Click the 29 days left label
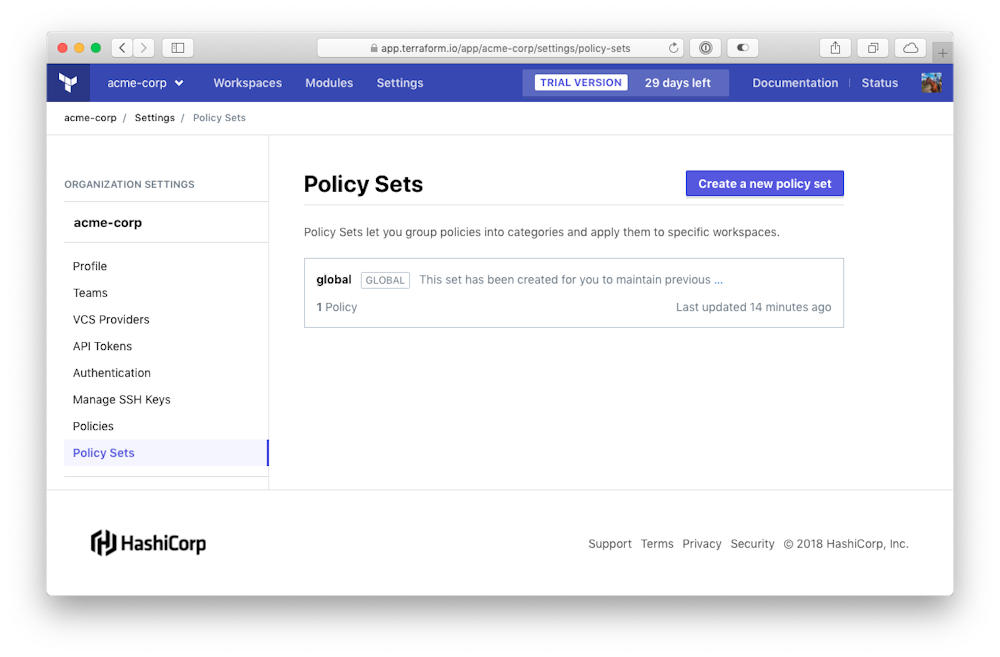 pos(677,83)
